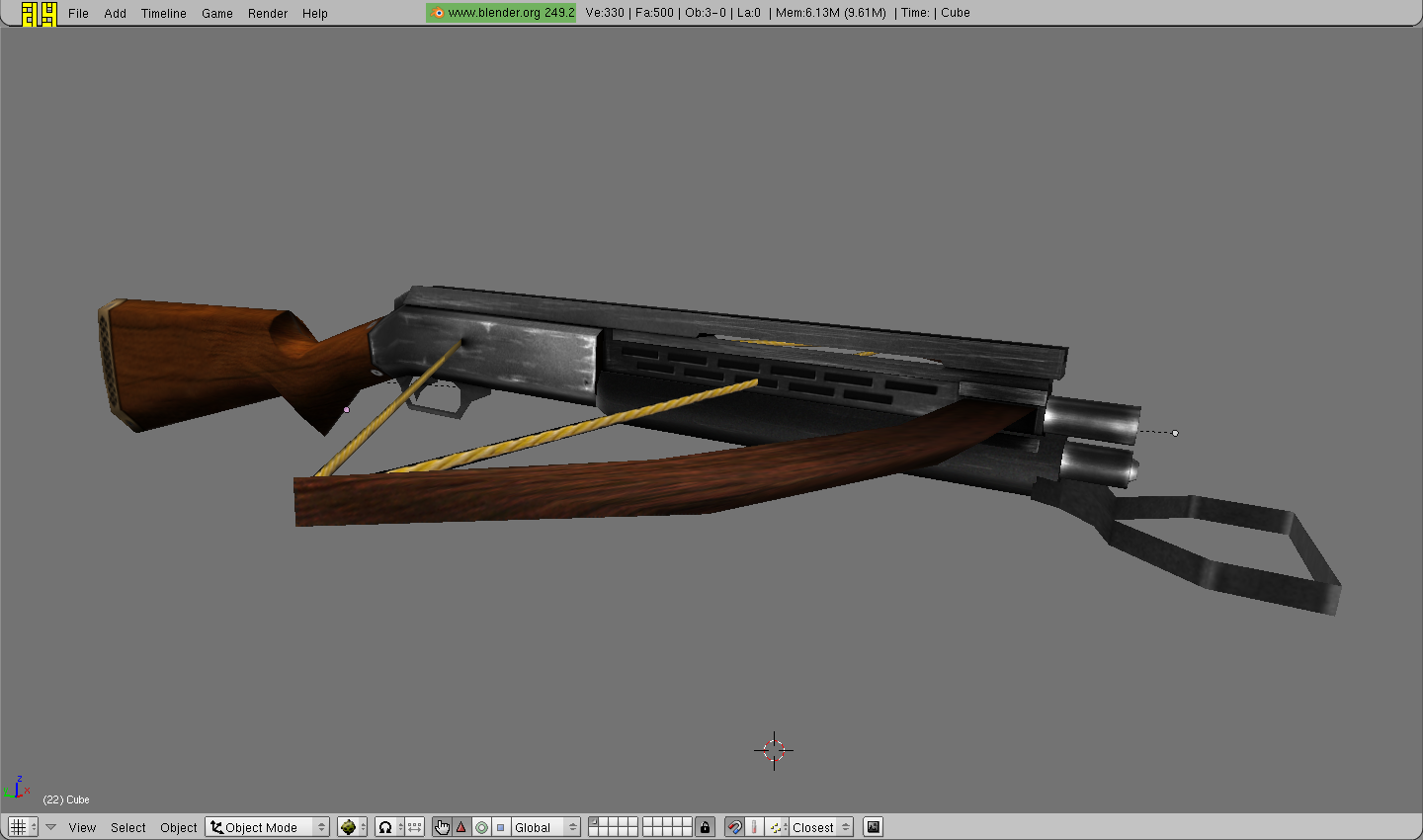The height and width of the screenshot is (840, 1423).
Task: Expand the Closest snap target dropdown
Action: click(820, 827)
